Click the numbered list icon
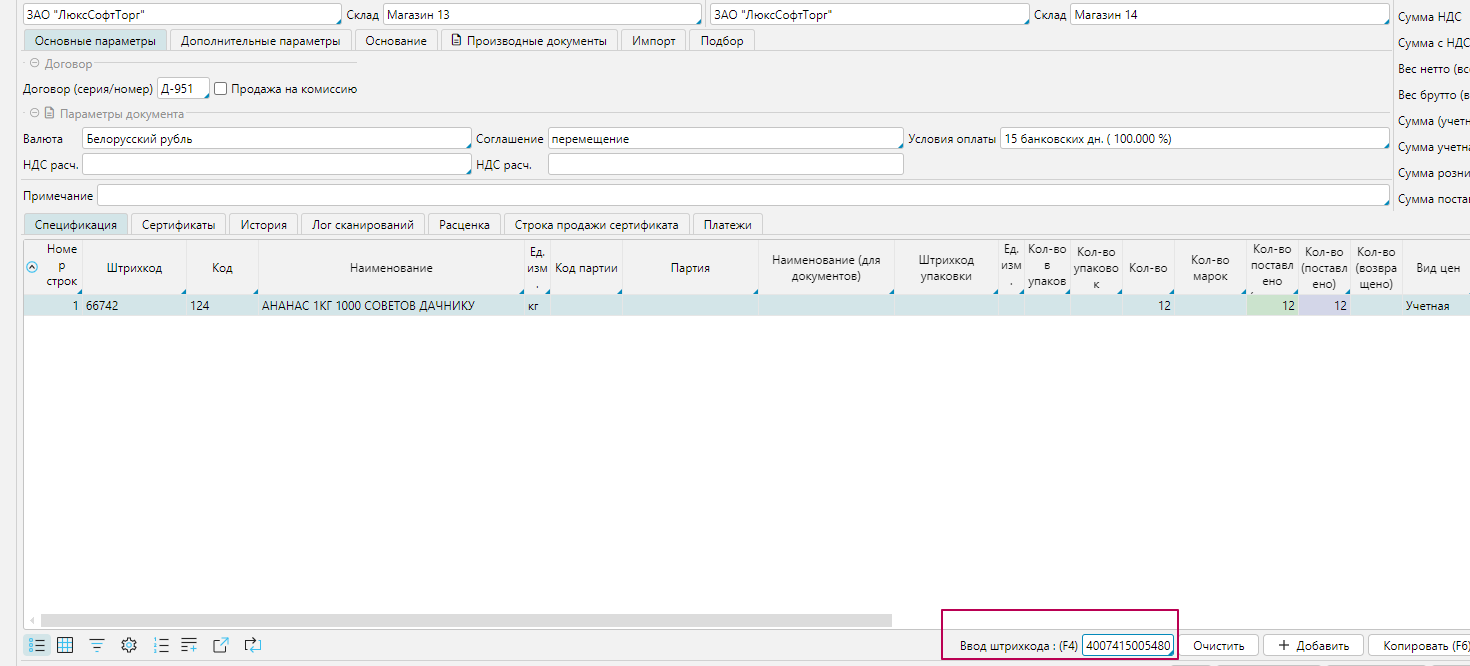This screenshot has width=1470, height=666. tap(161, 645)
